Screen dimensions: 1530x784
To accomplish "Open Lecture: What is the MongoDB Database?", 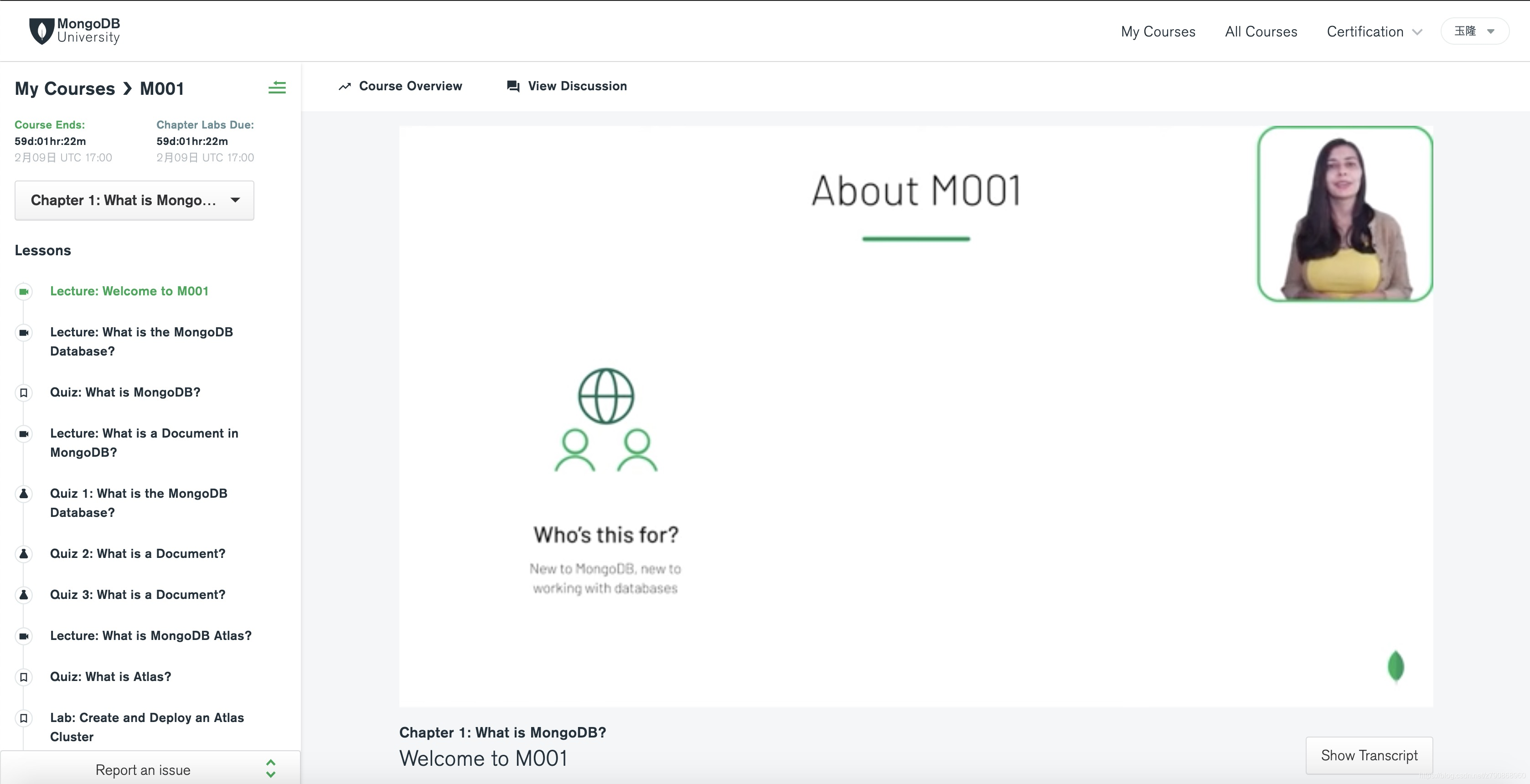I will 141,341.
